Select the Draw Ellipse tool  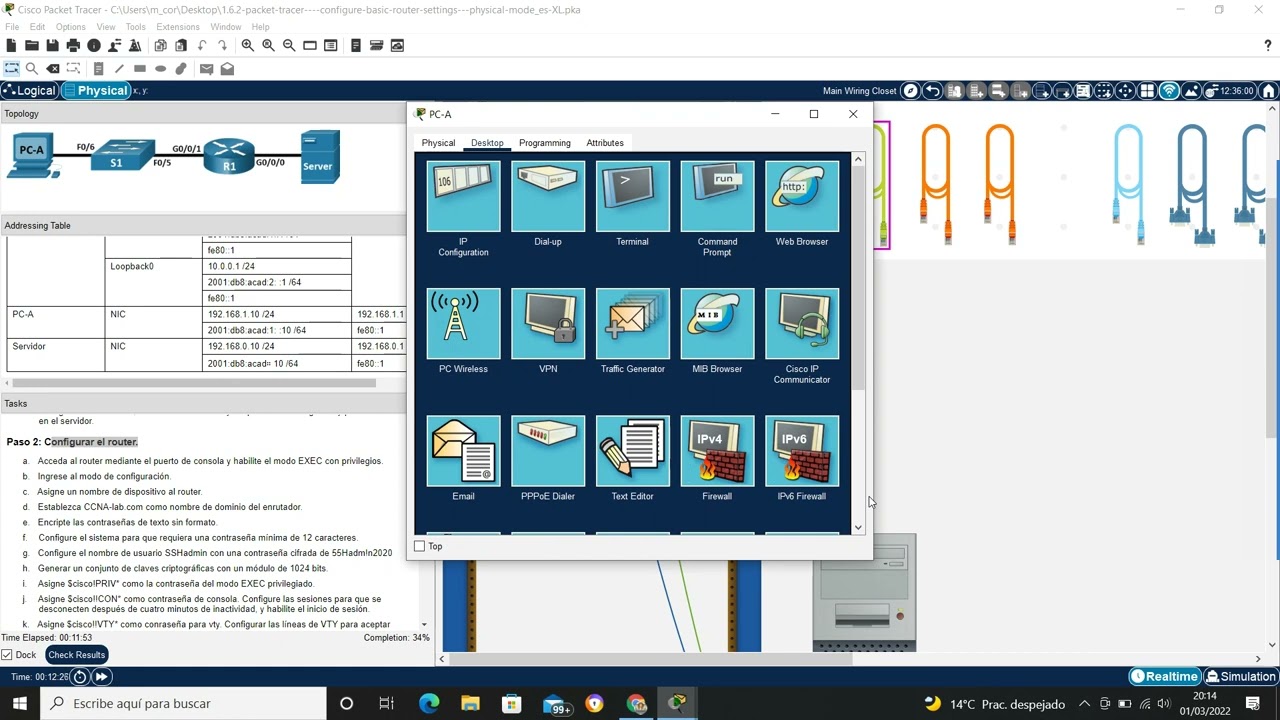160,69
